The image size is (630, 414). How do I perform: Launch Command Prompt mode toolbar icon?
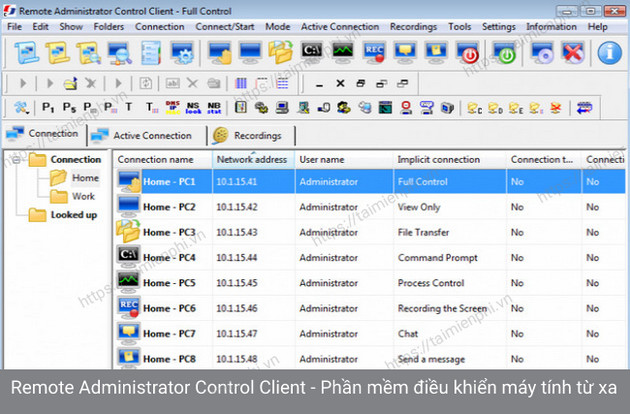312,53
